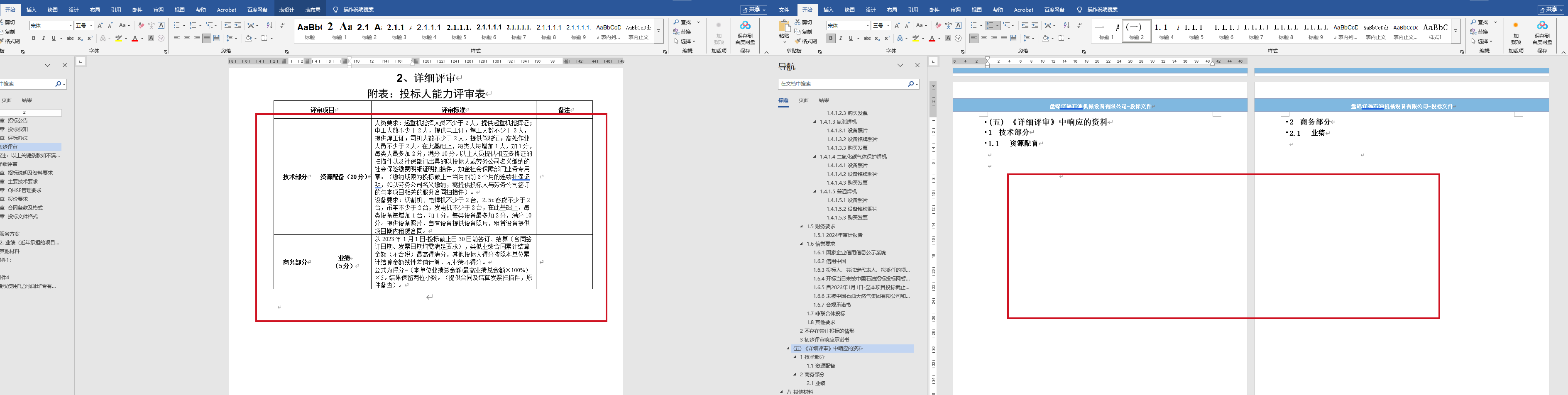Expand the styles gallery in the right window
This screenshot has height=395, width=1568.
pos(1455,31)
